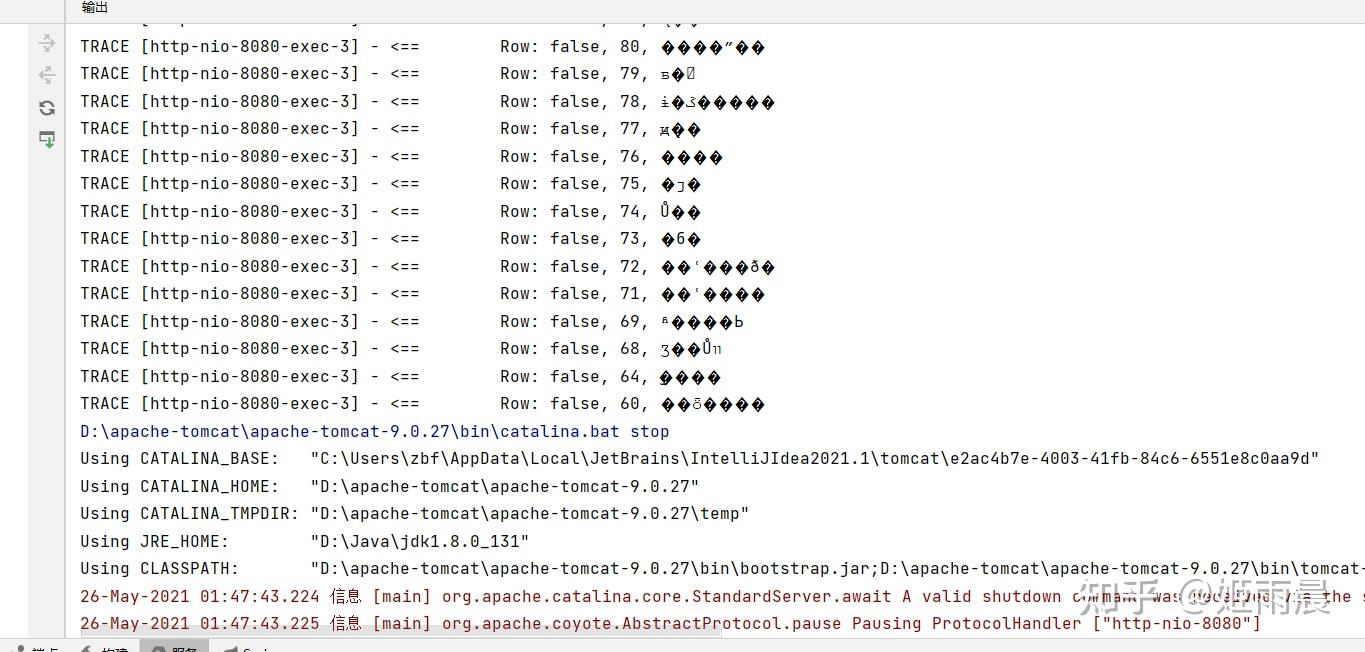
Task: Click the CATALINA_HOME log line
Action: 390,487
